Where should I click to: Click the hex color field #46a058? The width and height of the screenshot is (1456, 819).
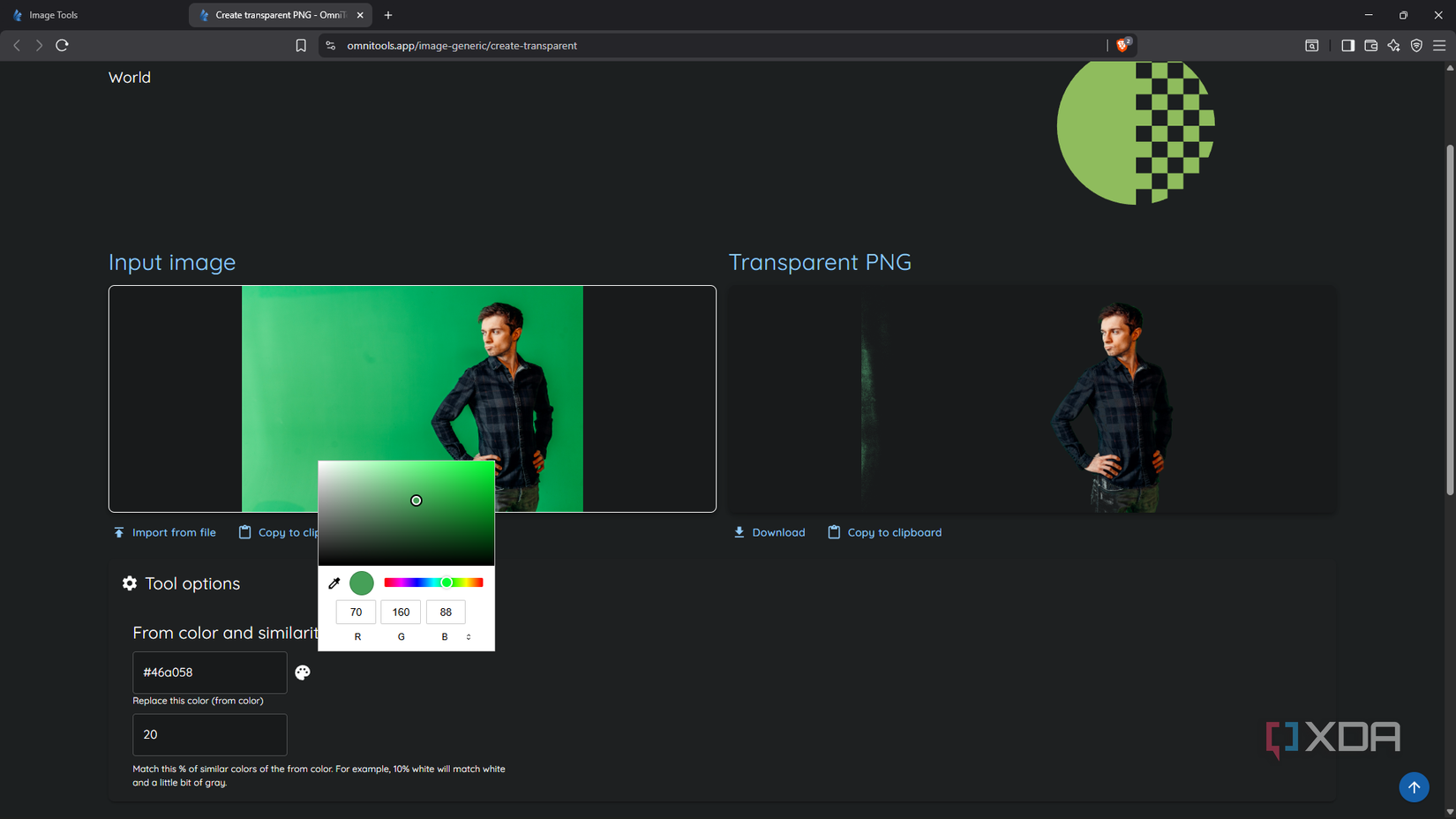click(210, 672)
